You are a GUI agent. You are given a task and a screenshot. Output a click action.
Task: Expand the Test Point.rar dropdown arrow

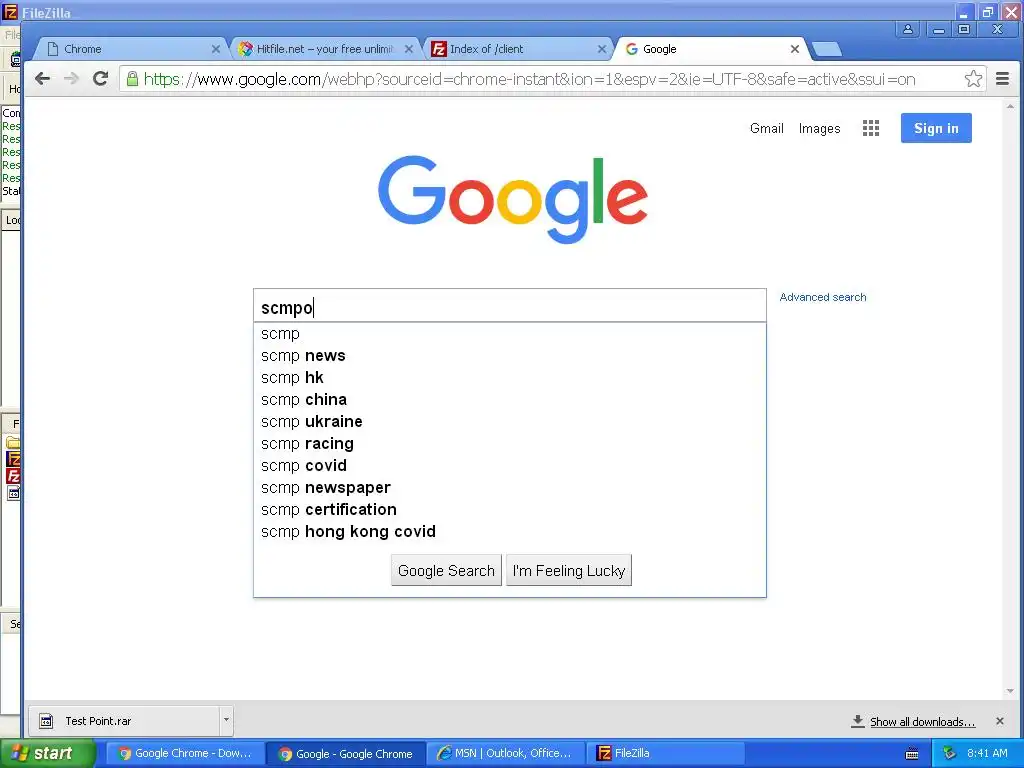(226, 721)
